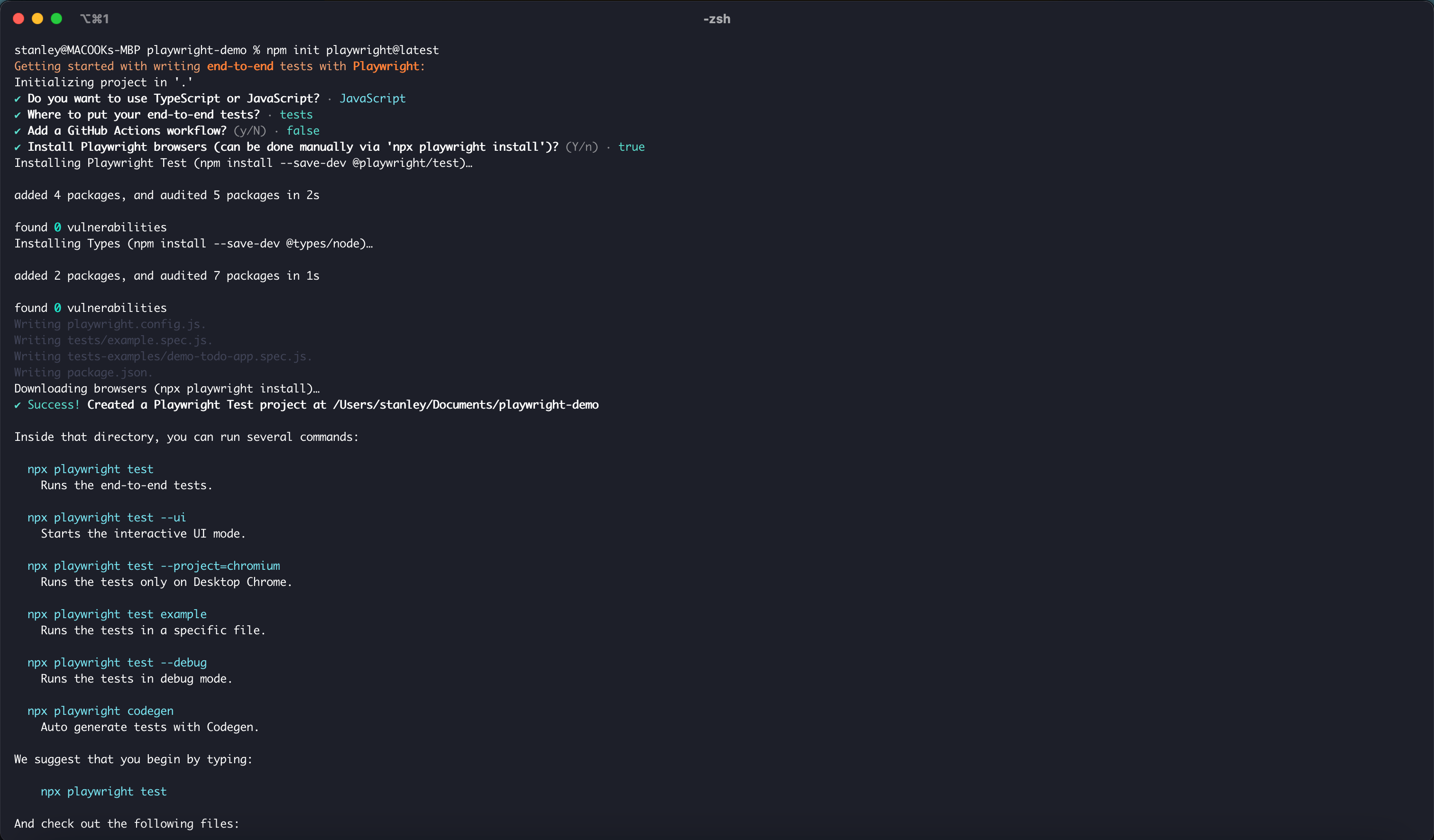Click 'Installing Playwright Test' line

click(x=244, y=163)
